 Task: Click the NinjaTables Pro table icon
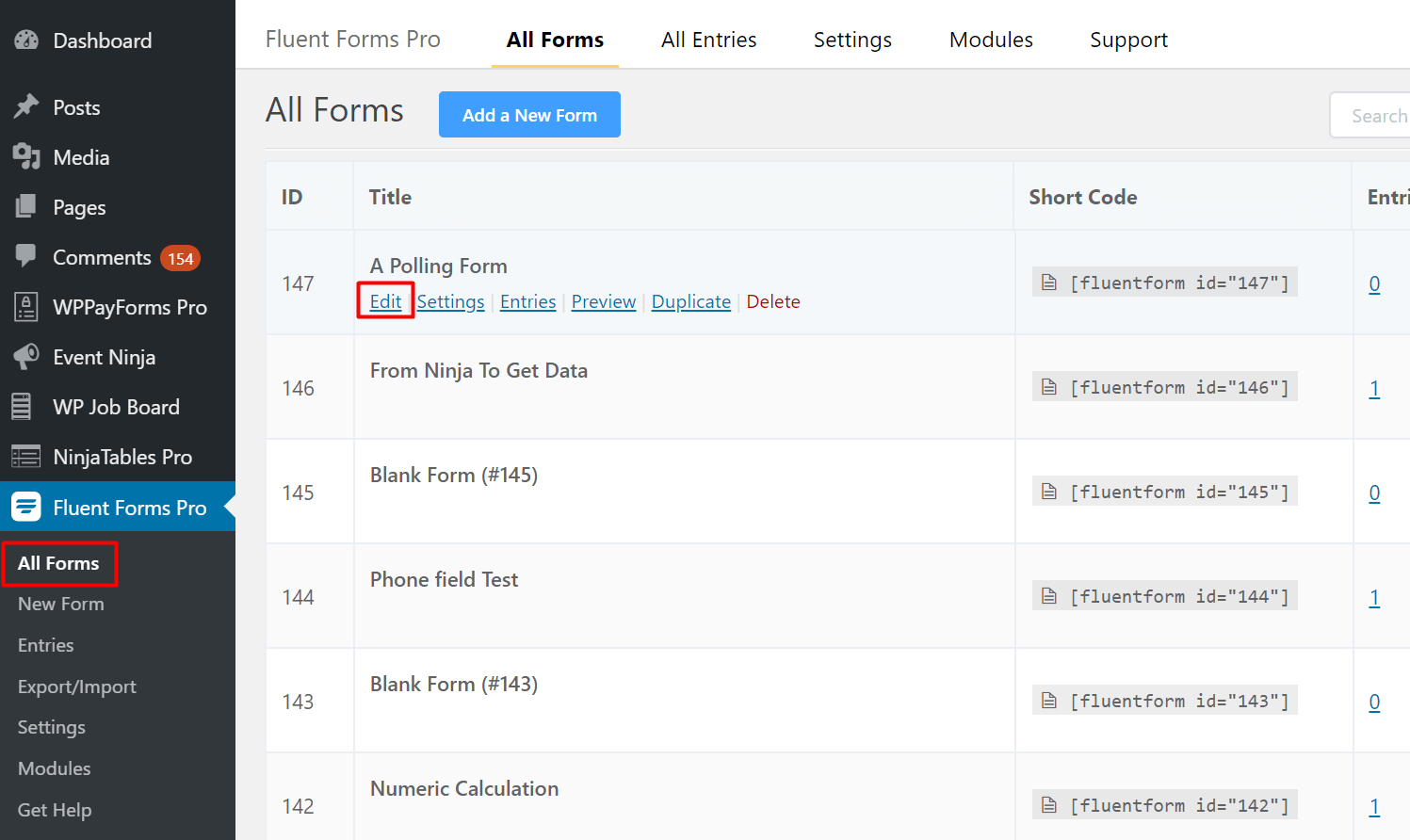26,457
